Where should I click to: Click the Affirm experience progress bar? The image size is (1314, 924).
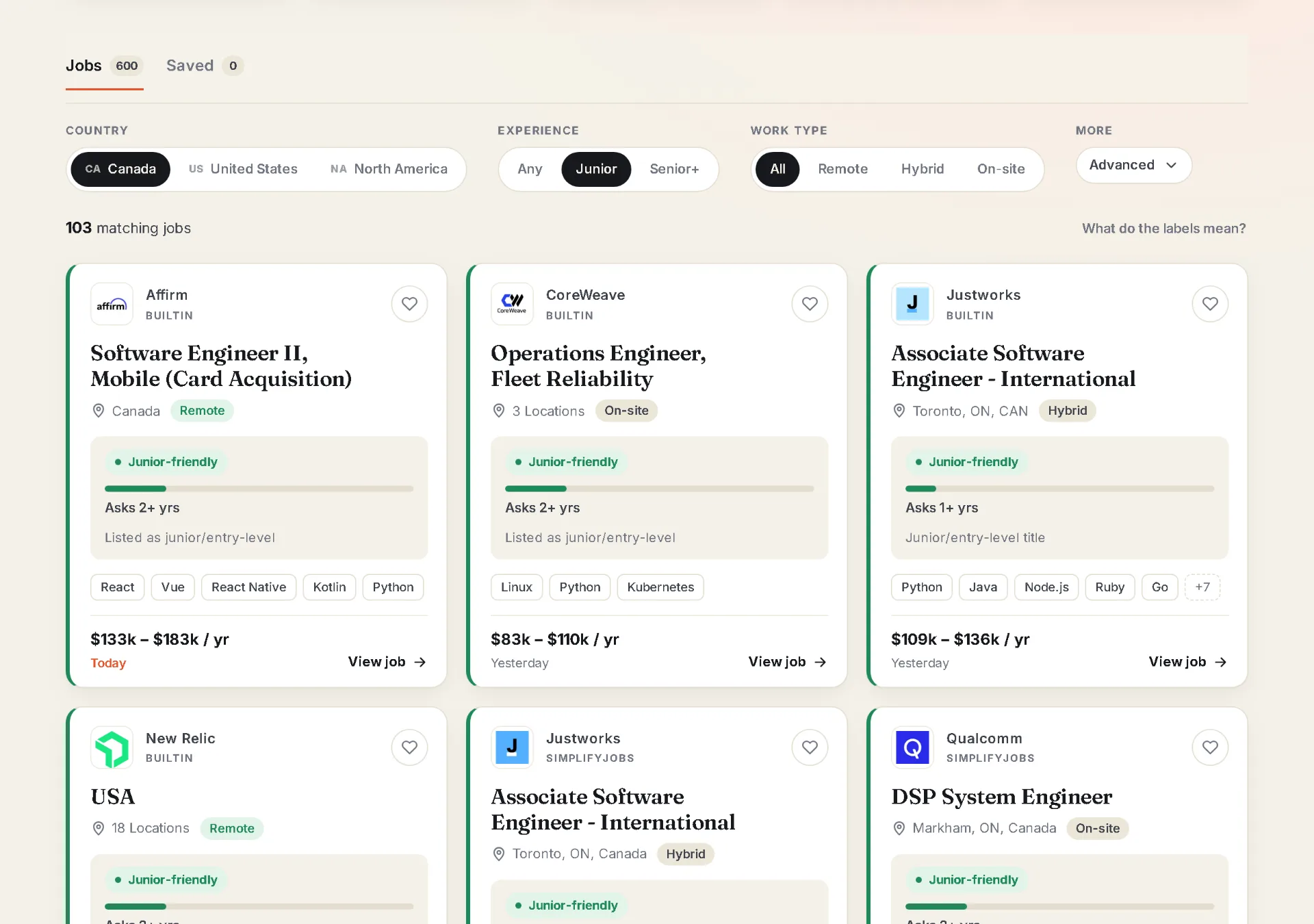pos(259,489)
